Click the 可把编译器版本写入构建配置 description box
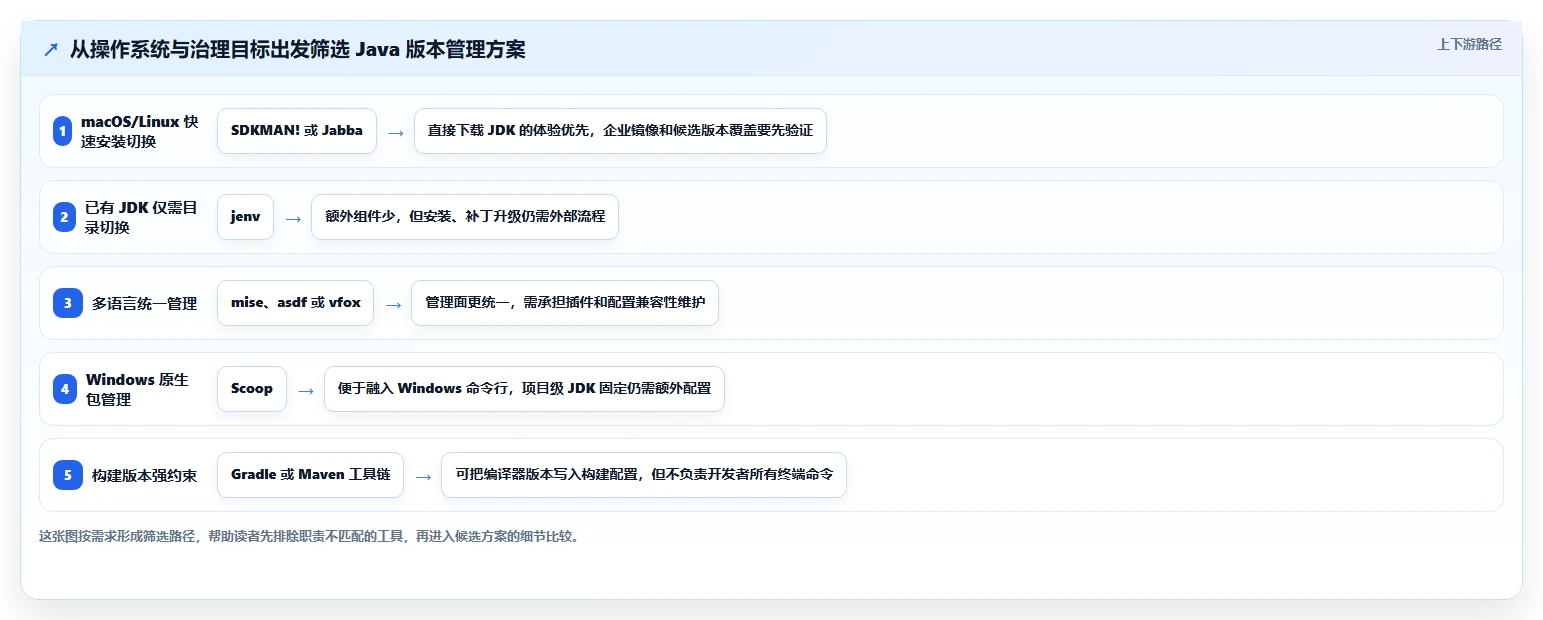Screen dimensions: 1543x620 click(644, 475)
